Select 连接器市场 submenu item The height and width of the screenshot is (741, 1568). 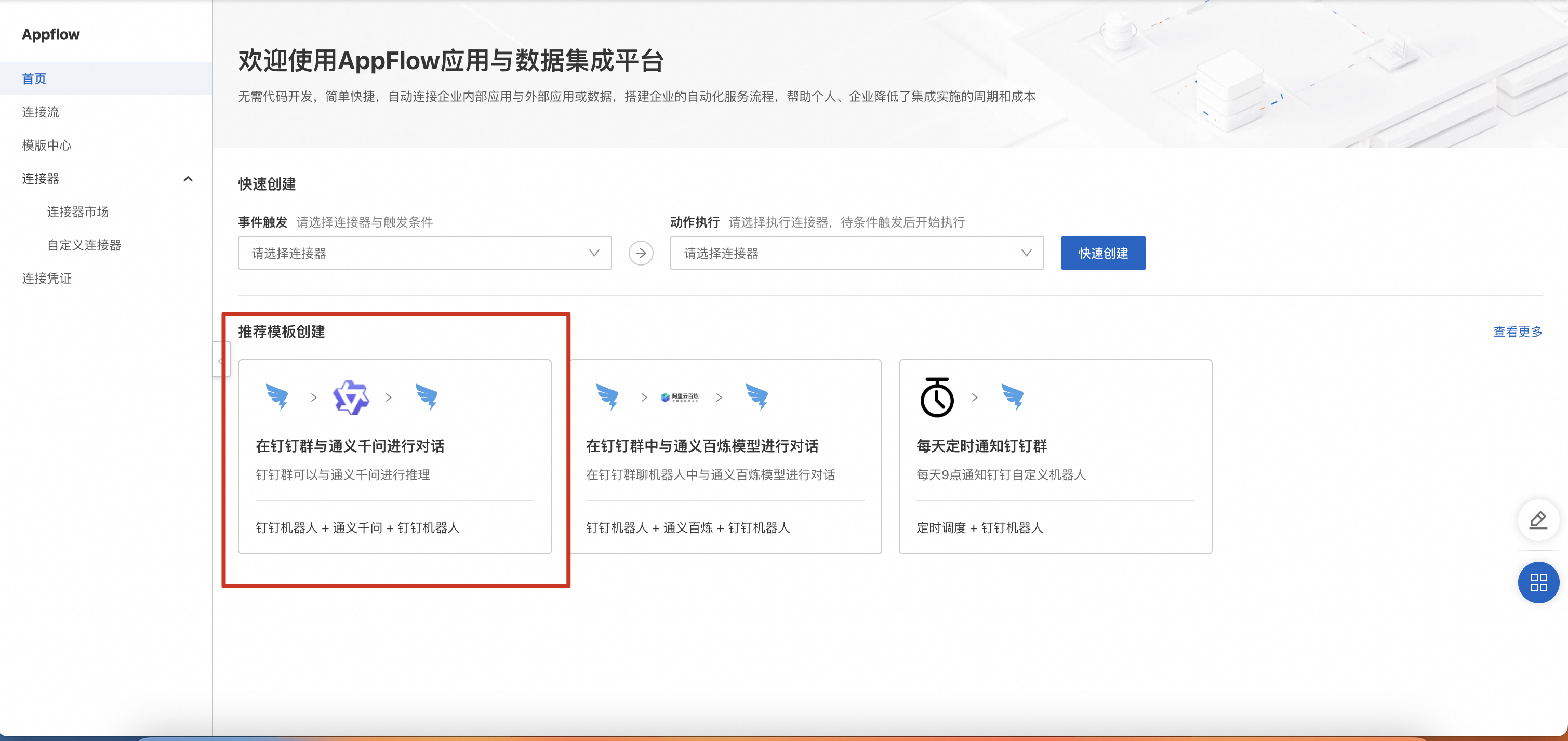tap(78, 212)
